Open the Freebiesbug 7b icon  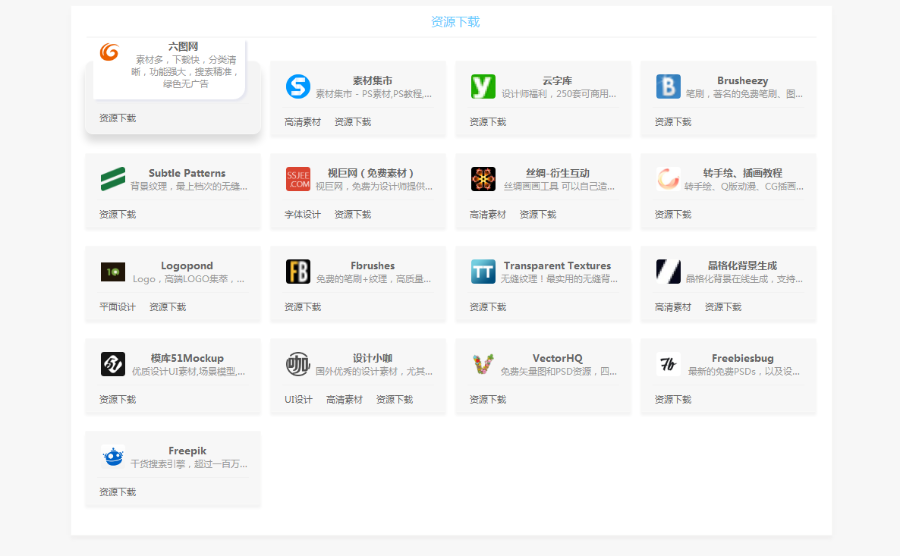click(668, 364)
